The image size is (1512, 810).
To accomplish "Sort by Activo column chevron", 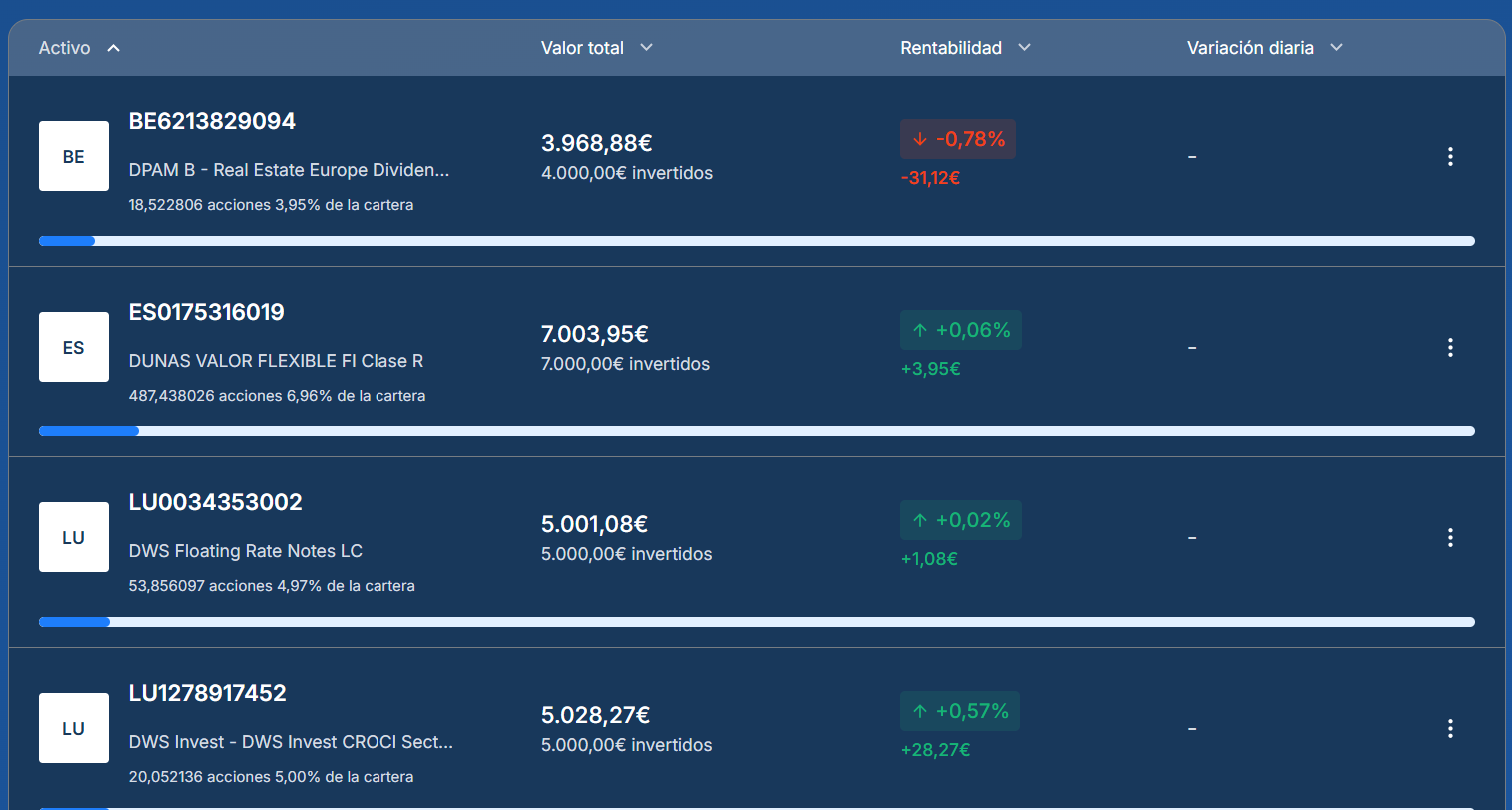I will tap(113, 48).
